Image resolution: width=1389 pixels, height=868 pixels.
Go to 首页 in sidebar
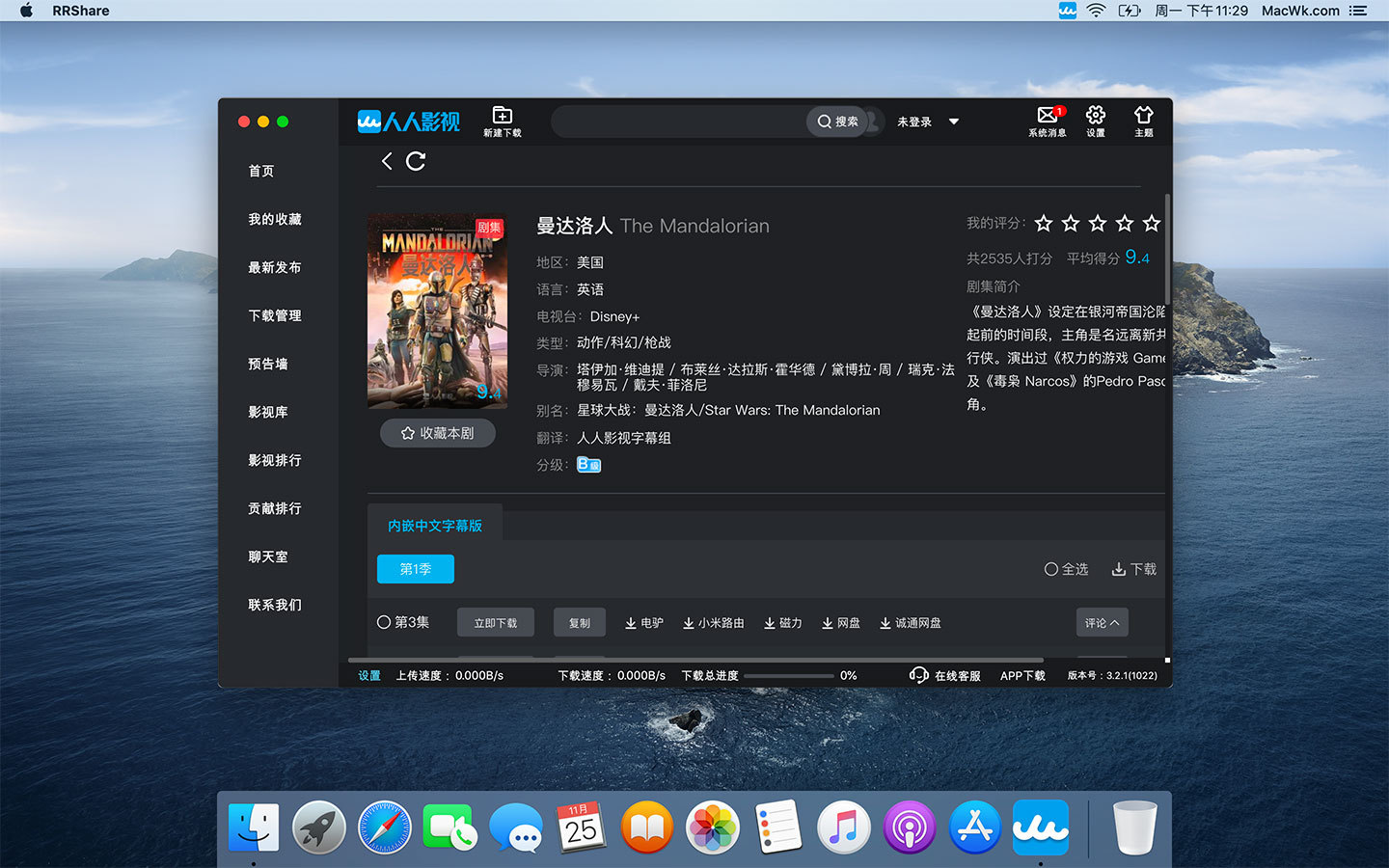point(261,171)
